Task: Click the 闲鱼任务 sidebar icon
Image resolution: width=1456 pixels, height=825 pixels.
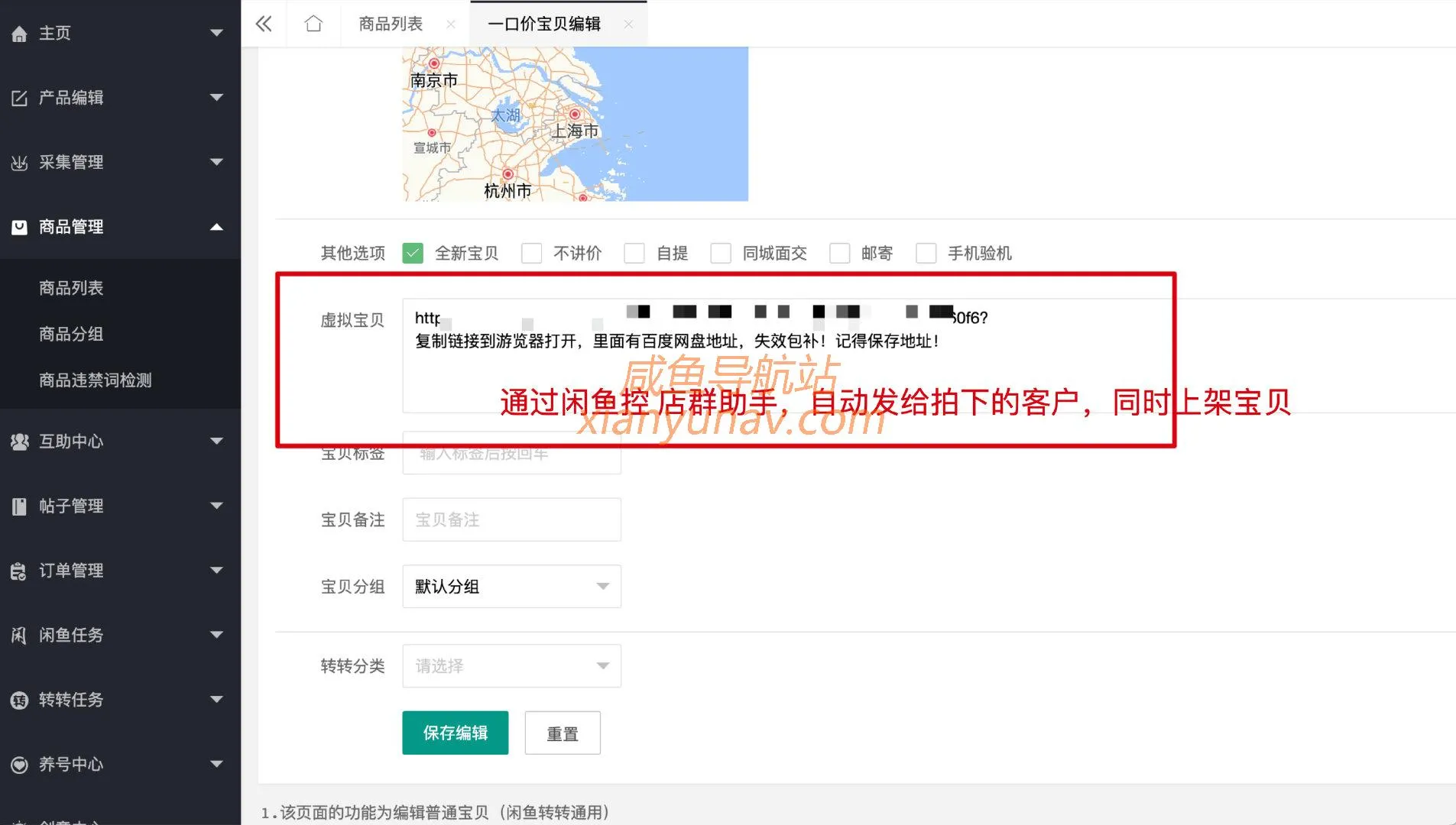Action: pos(20,635)
